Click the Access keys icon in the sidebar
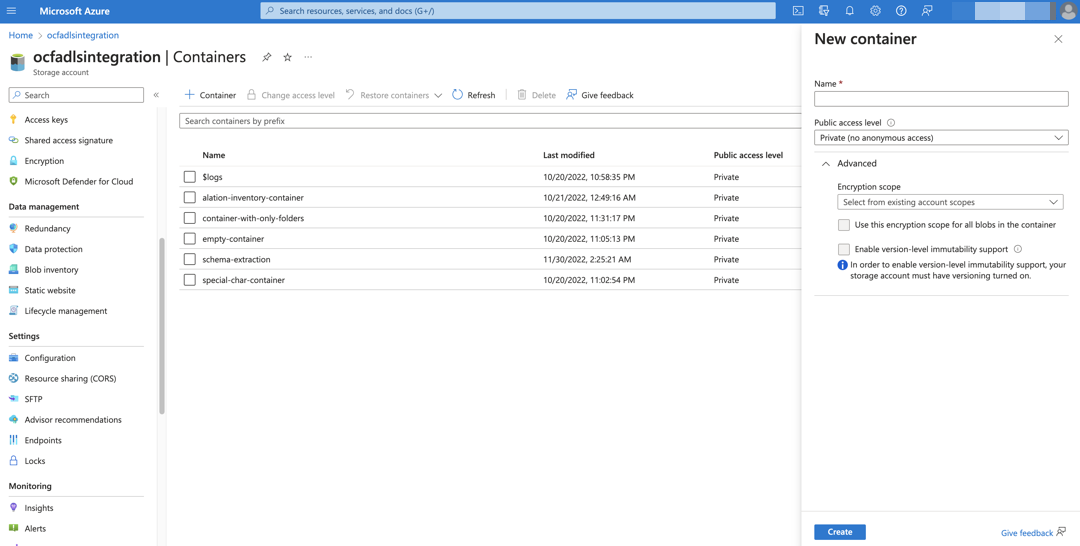The image size is (1080, 546). click(x=13, y=119)
